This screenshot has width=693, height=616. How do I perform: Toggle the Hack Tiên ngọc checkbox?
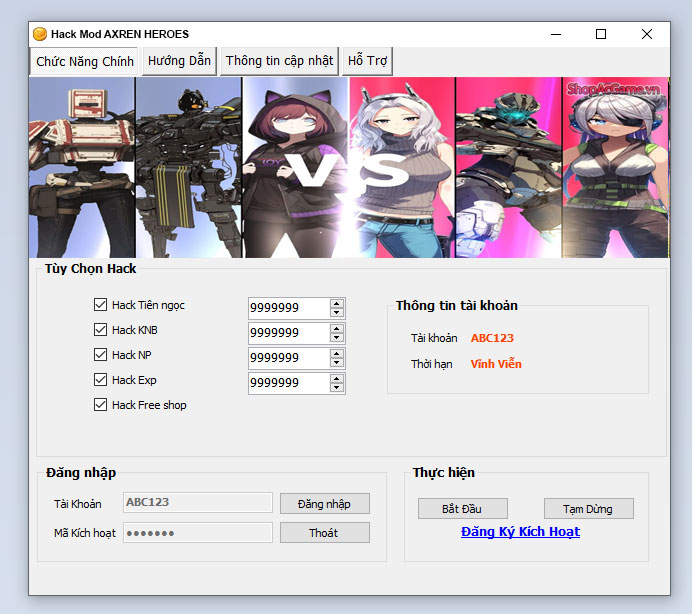pos(100,305)
